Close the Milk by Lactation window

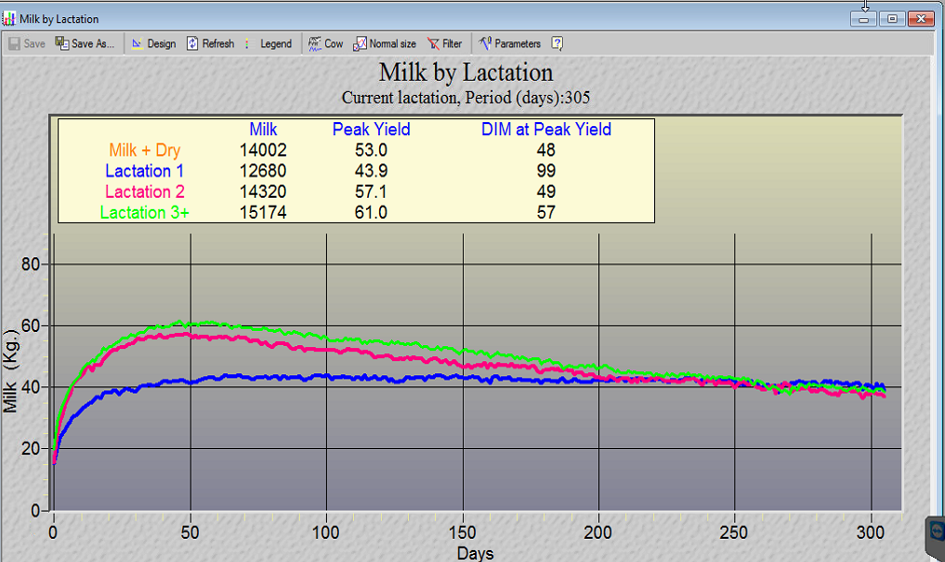tap(921, 19)
